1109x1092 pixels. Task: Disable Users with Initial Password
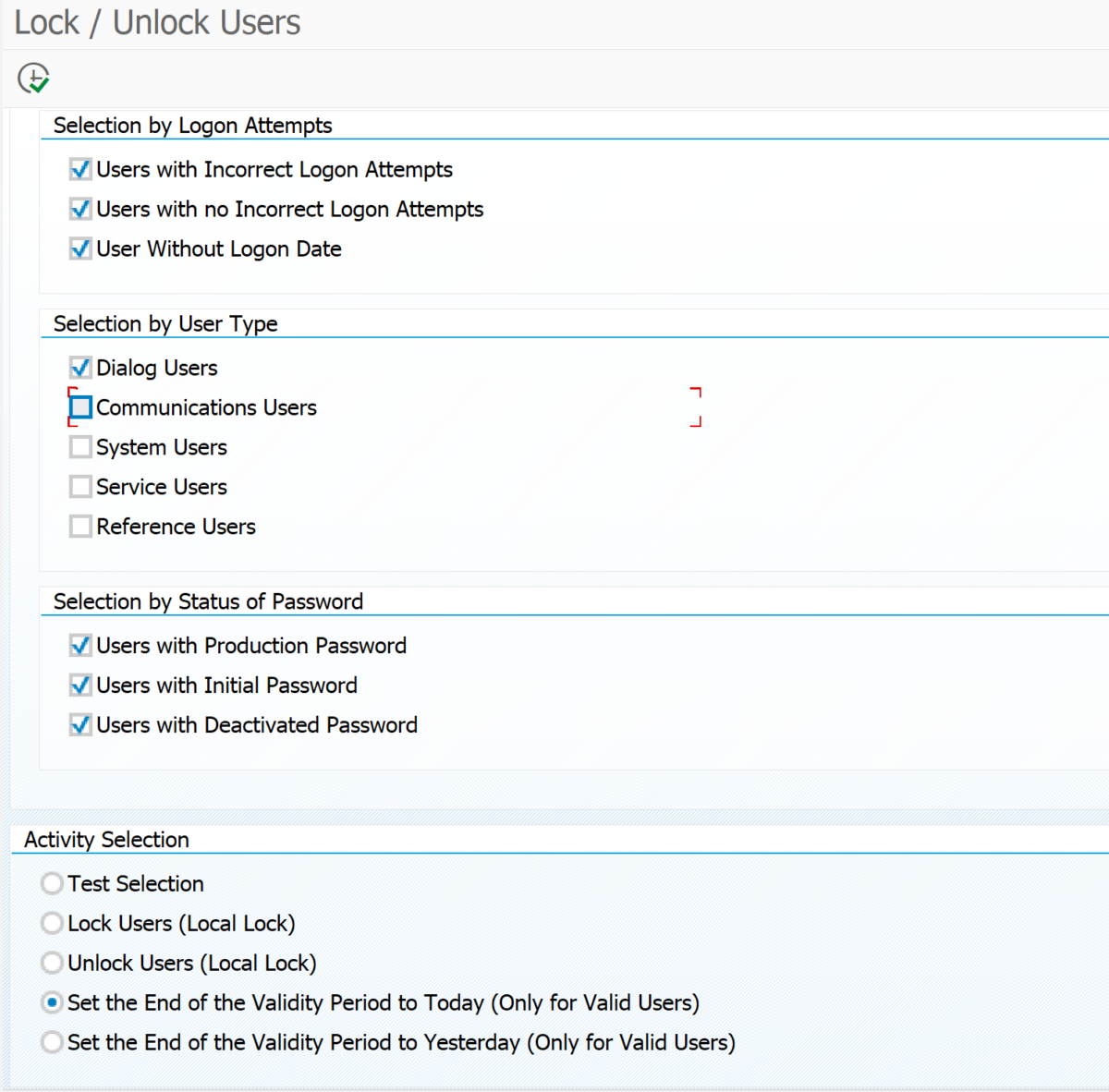80,685
